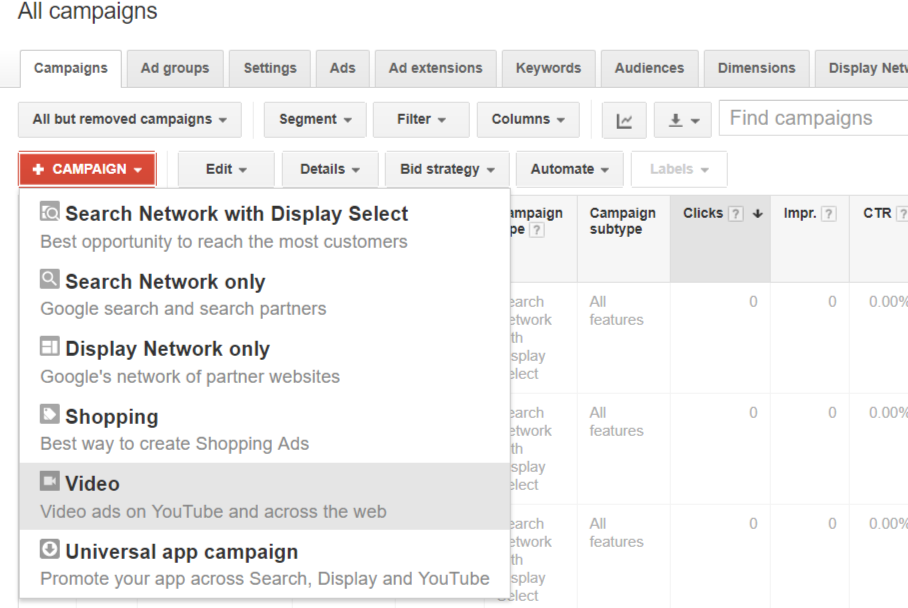Viewport: 908px width, 608px height.
Task: Click the help icon under Campaign type
Action: (x=537, y=230)
